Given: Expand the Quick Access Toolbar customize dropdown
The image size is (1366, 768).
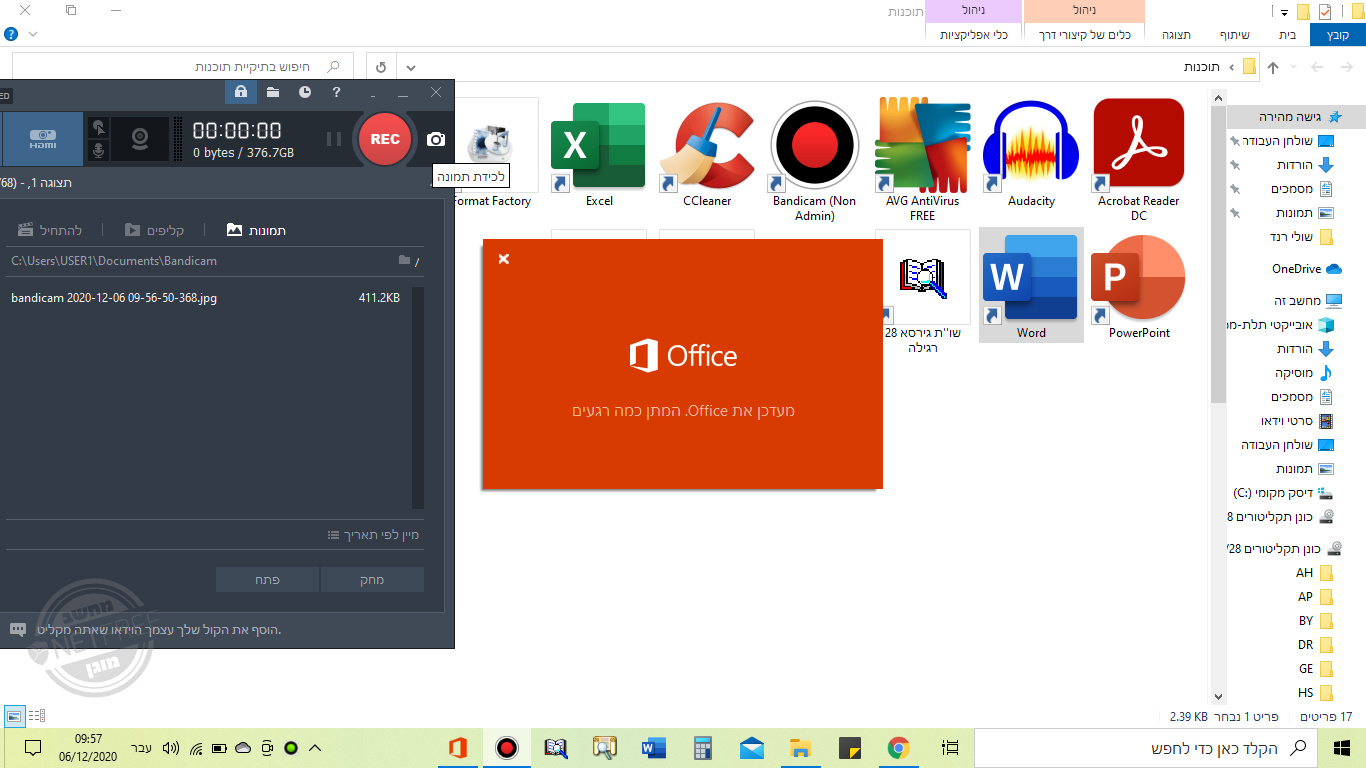Looking at the screenshot, I should coord(1284,12).
